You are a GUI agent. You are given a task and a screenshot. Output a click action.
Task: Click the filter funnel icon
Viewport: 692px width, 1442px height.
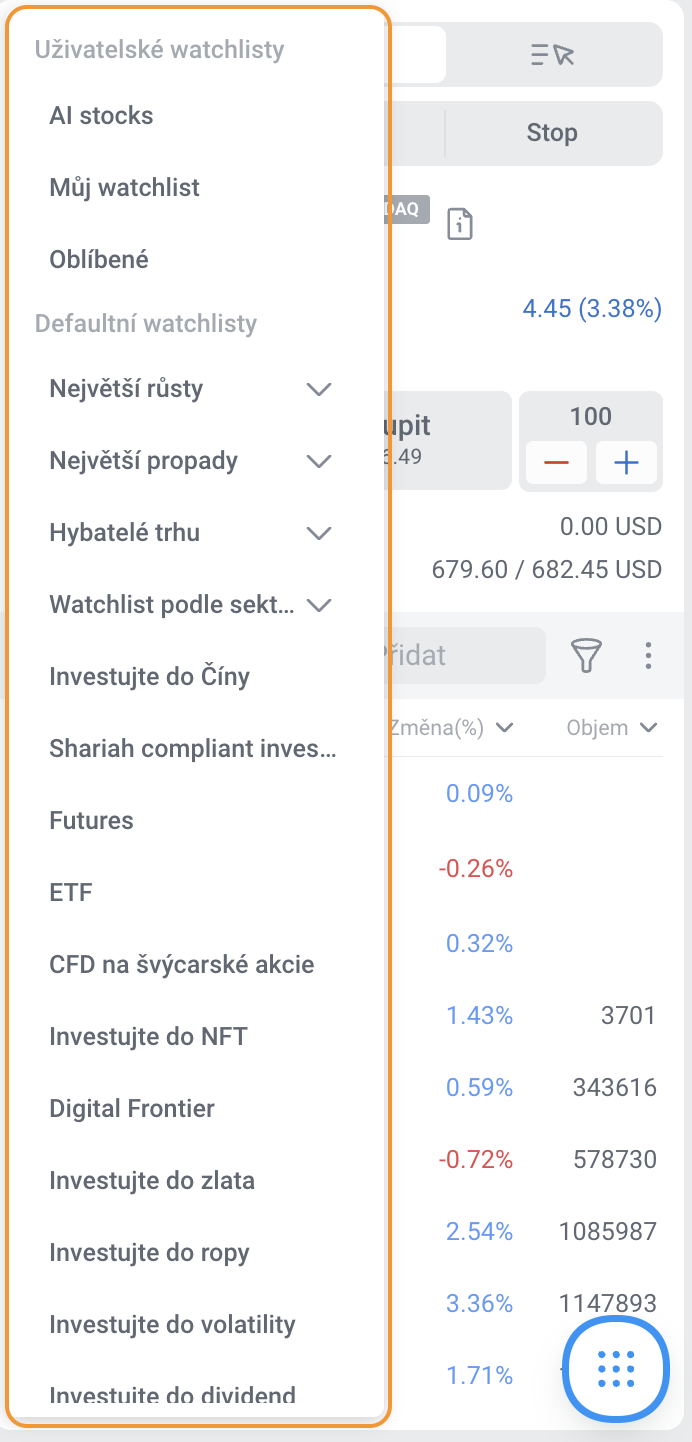(587, 656)
